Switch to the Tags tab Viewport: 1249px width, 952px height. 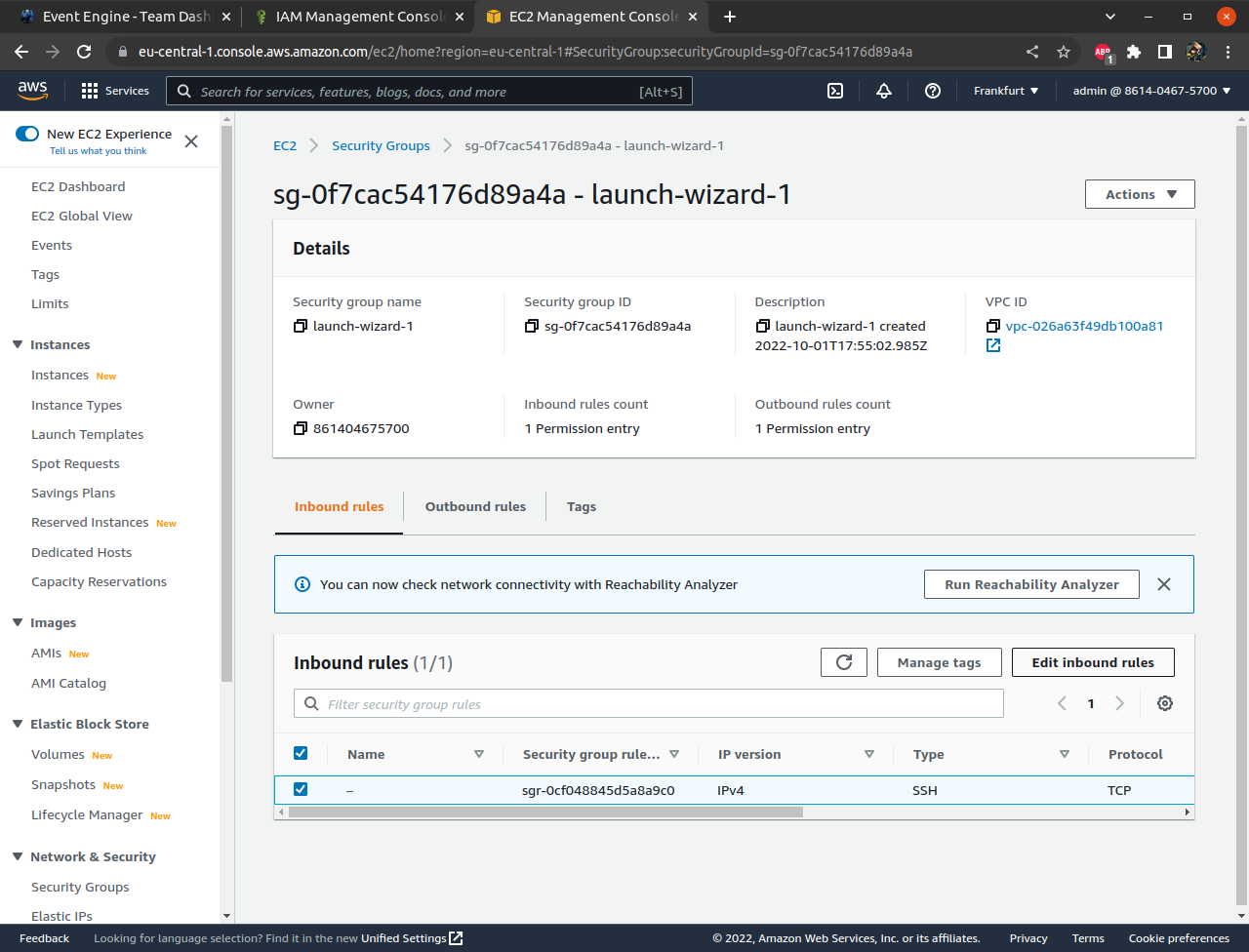coord(582,506)
